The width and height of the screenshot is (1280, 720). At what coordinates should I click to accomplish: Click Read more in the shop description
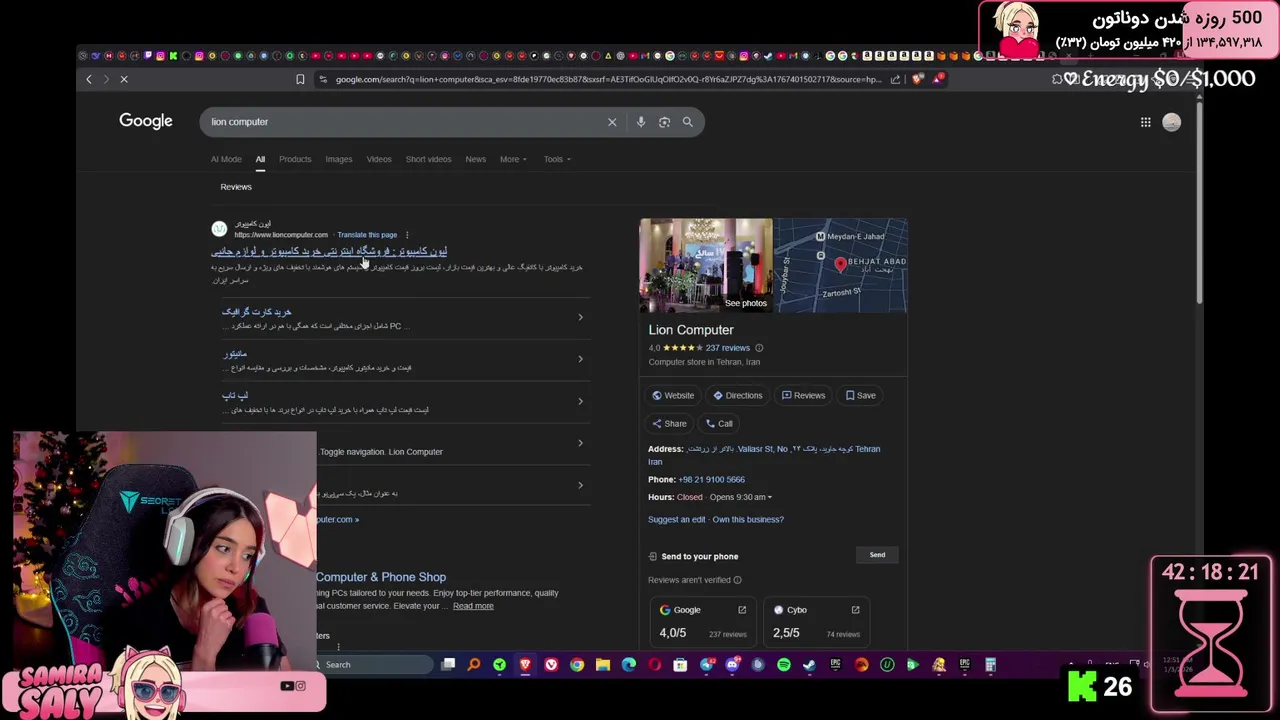[x=473, y=606]
